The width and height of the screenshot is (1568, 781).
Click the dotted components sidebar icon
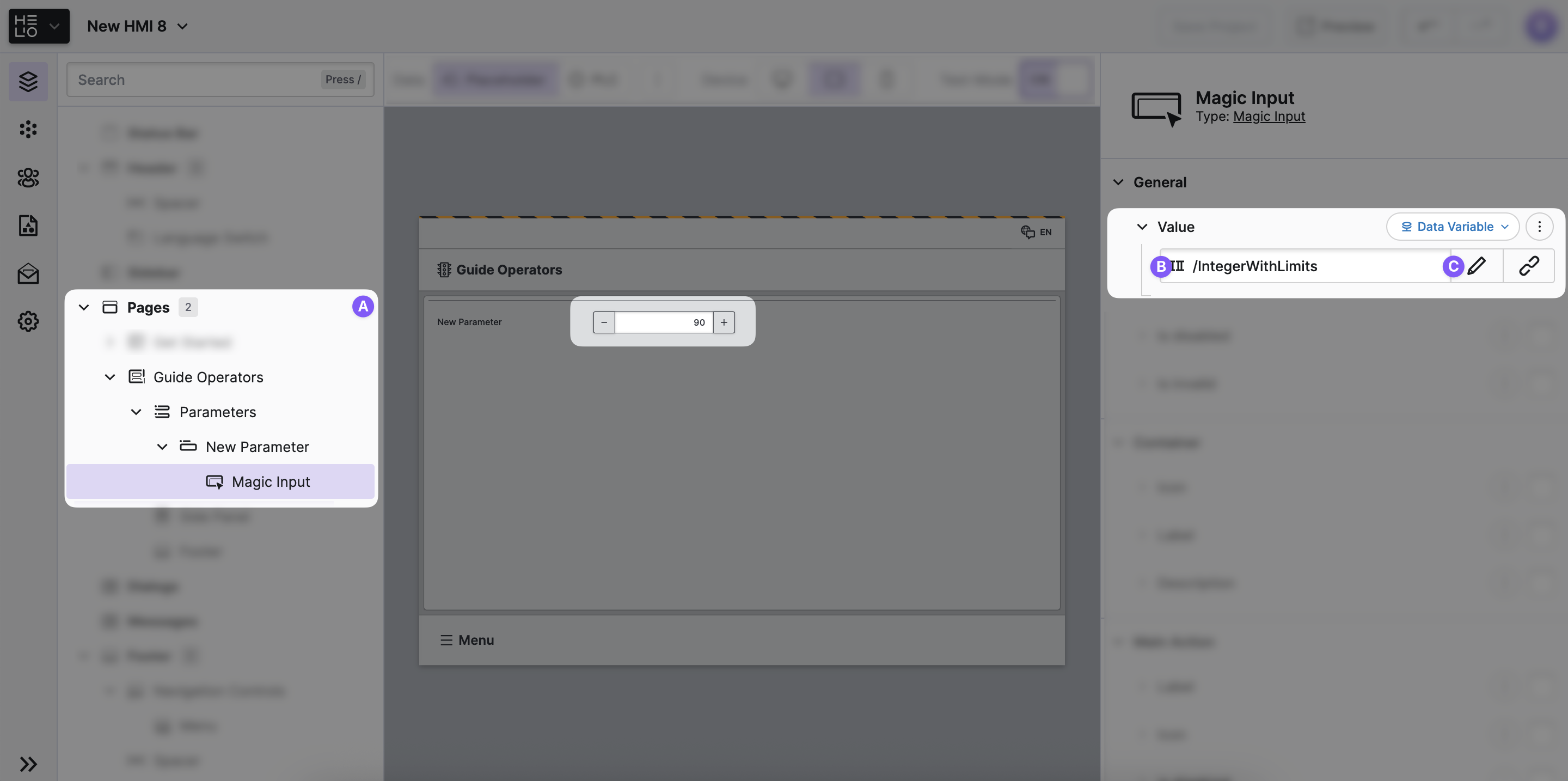pos(28,129)
